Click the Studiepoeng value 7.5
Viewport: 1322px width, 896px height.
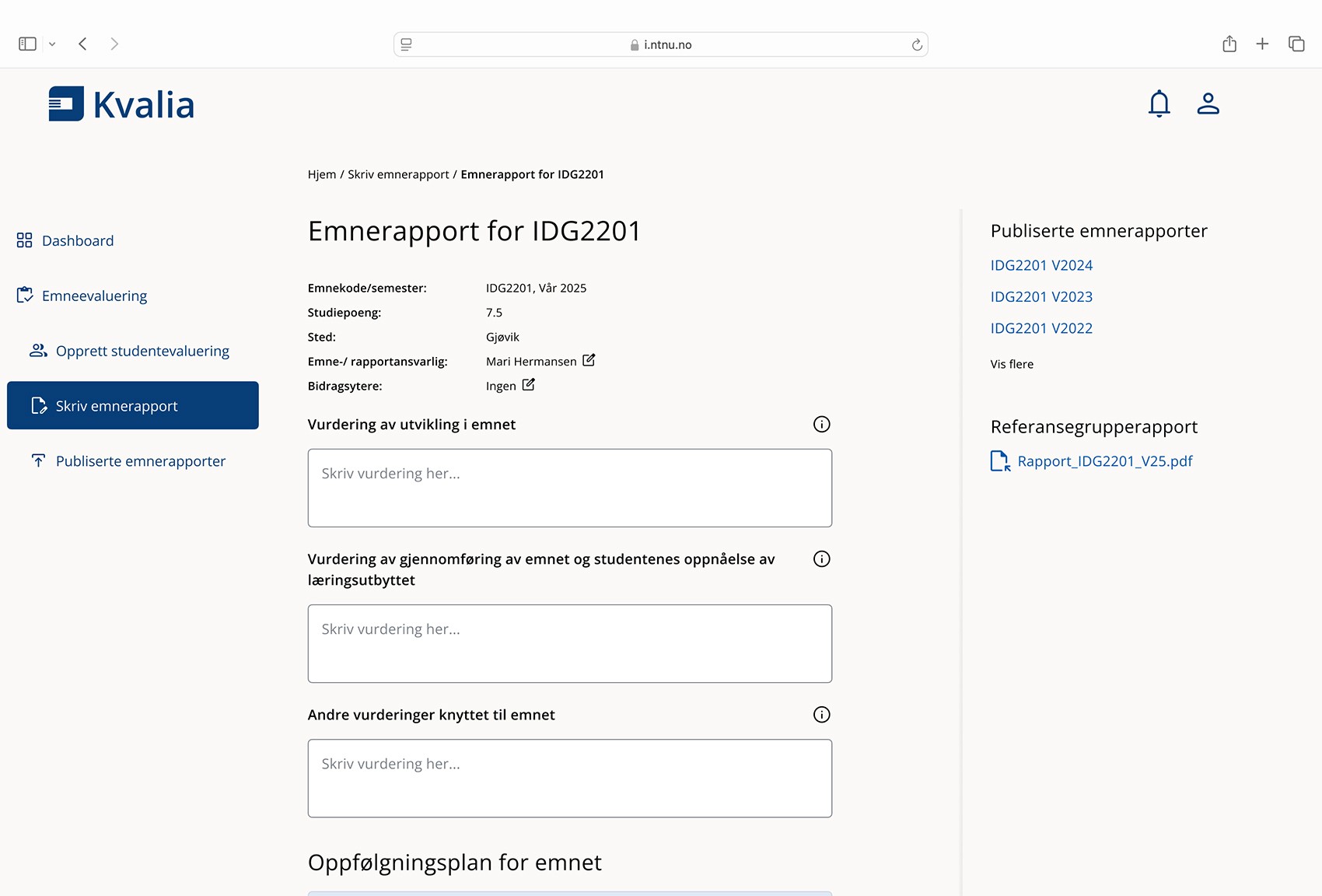pos(494,313)
